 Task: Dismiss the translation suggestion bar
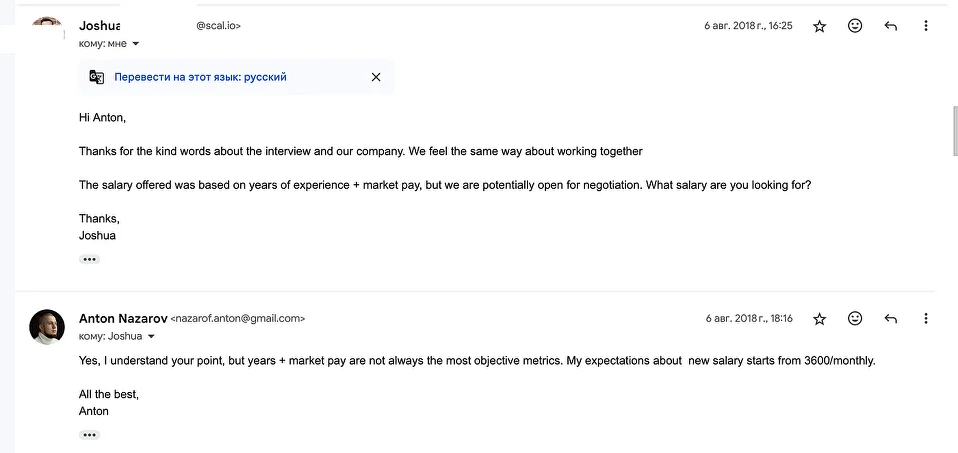click(x=376, y=77)
